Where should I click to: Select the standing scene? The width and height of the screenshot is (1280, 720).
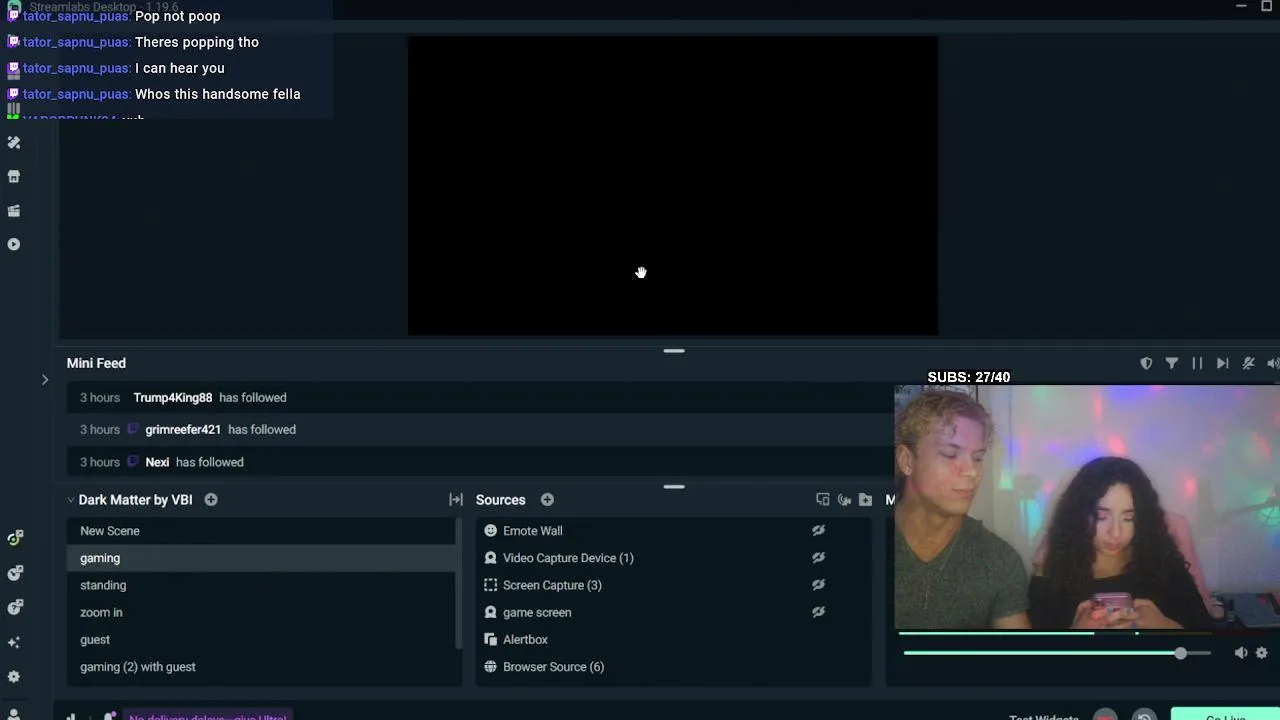click(x=261, y=585)
